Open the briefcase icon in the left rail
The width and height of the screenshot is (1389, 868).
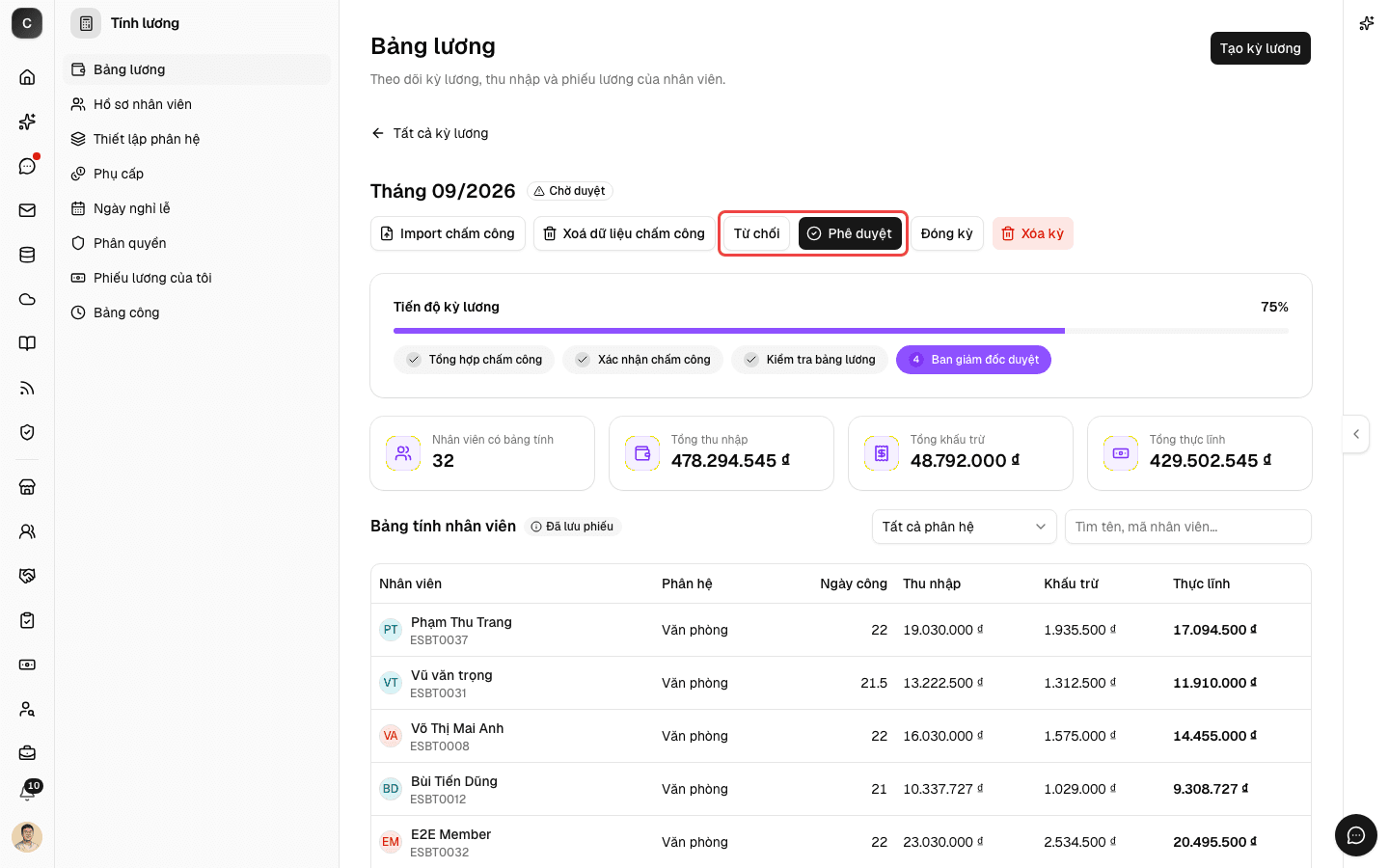click(27, 753)
